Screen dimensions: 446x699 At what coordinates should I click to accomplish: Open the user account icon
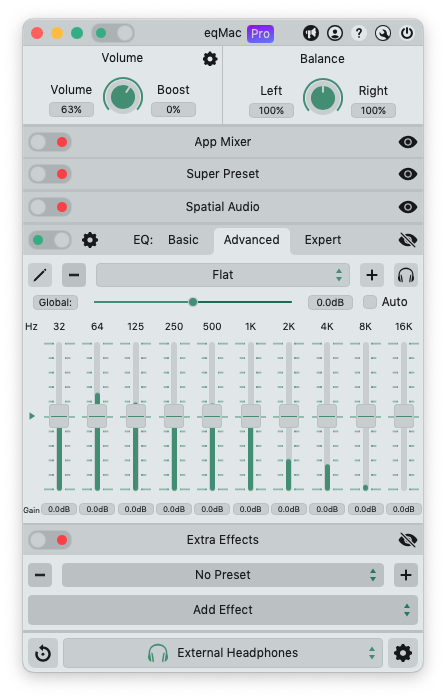pos(335,33)
